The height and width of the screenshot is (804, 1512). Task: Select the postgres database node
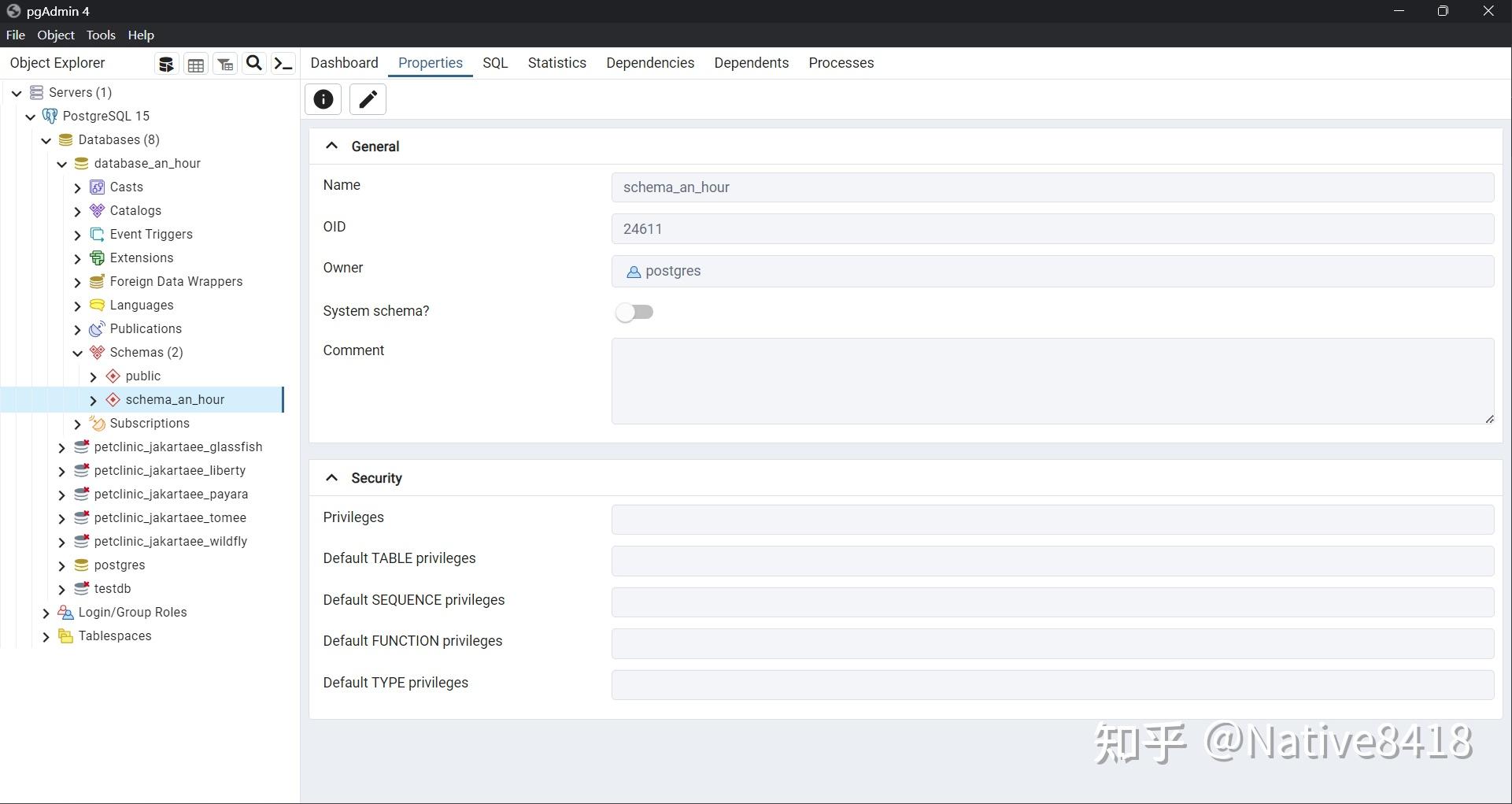click(x=119, y=565)
